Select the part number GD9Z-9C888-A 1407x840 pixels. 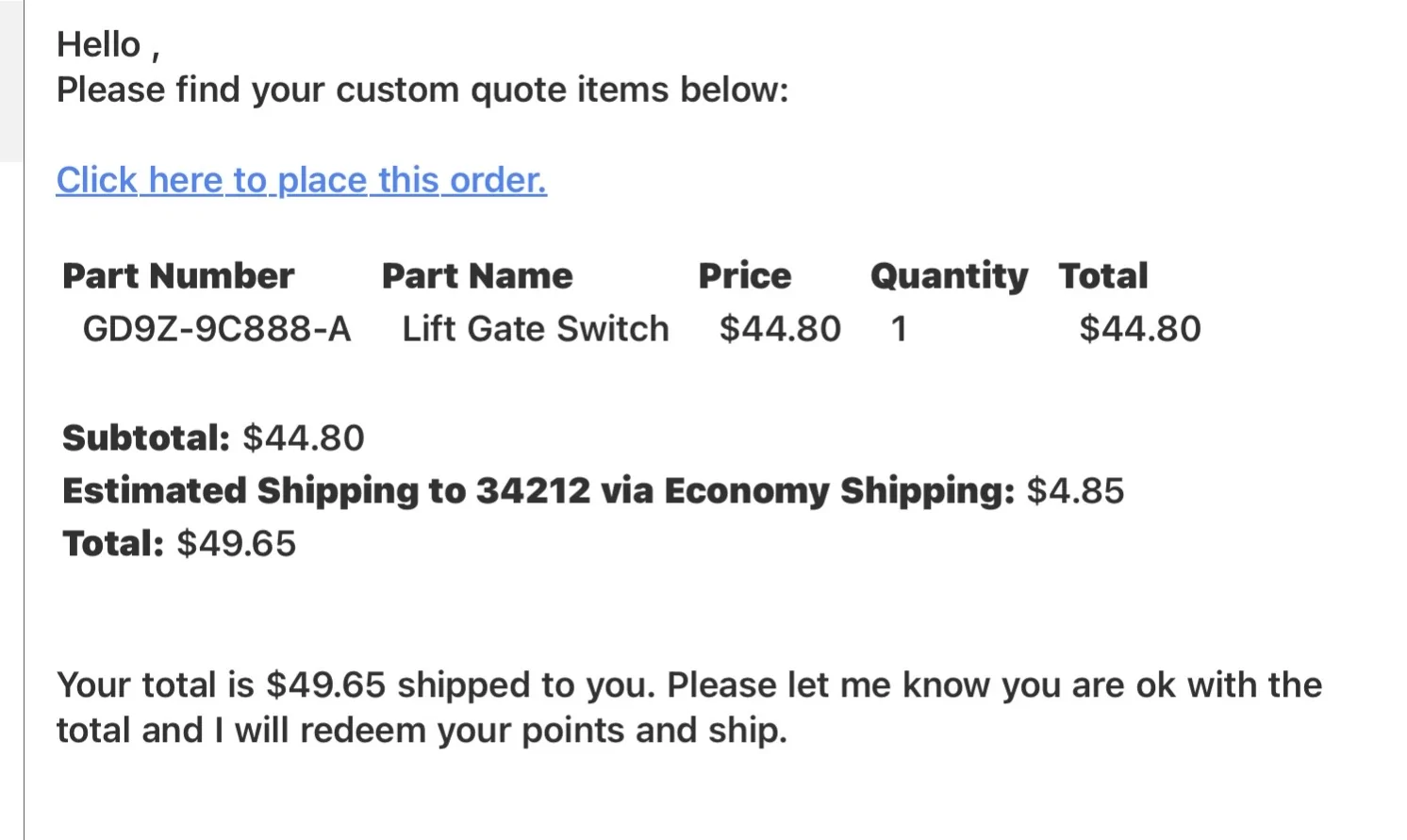click(x=217, y=329)
